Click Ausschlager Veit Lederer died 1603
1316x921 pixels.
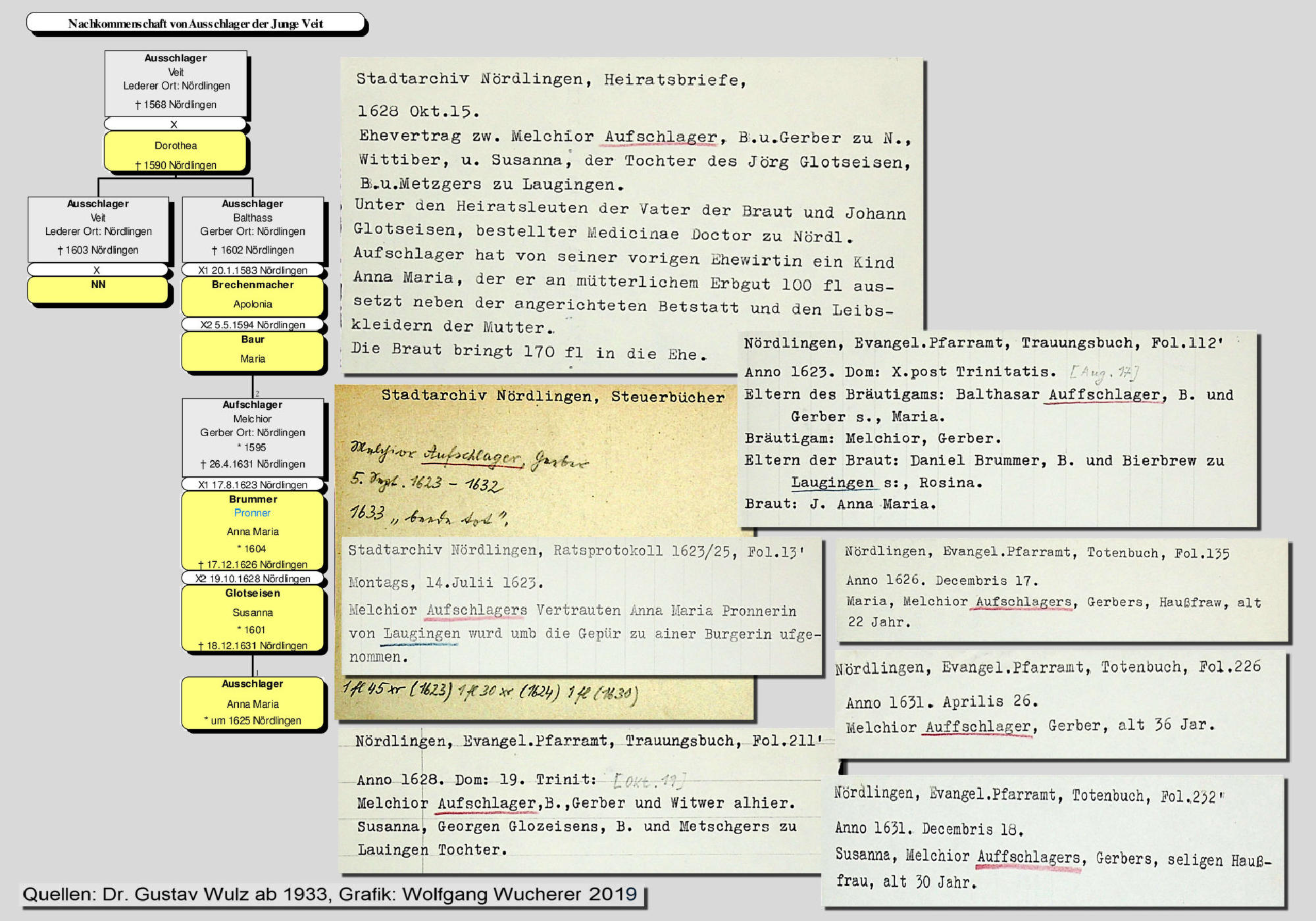[x=98, y=228]
